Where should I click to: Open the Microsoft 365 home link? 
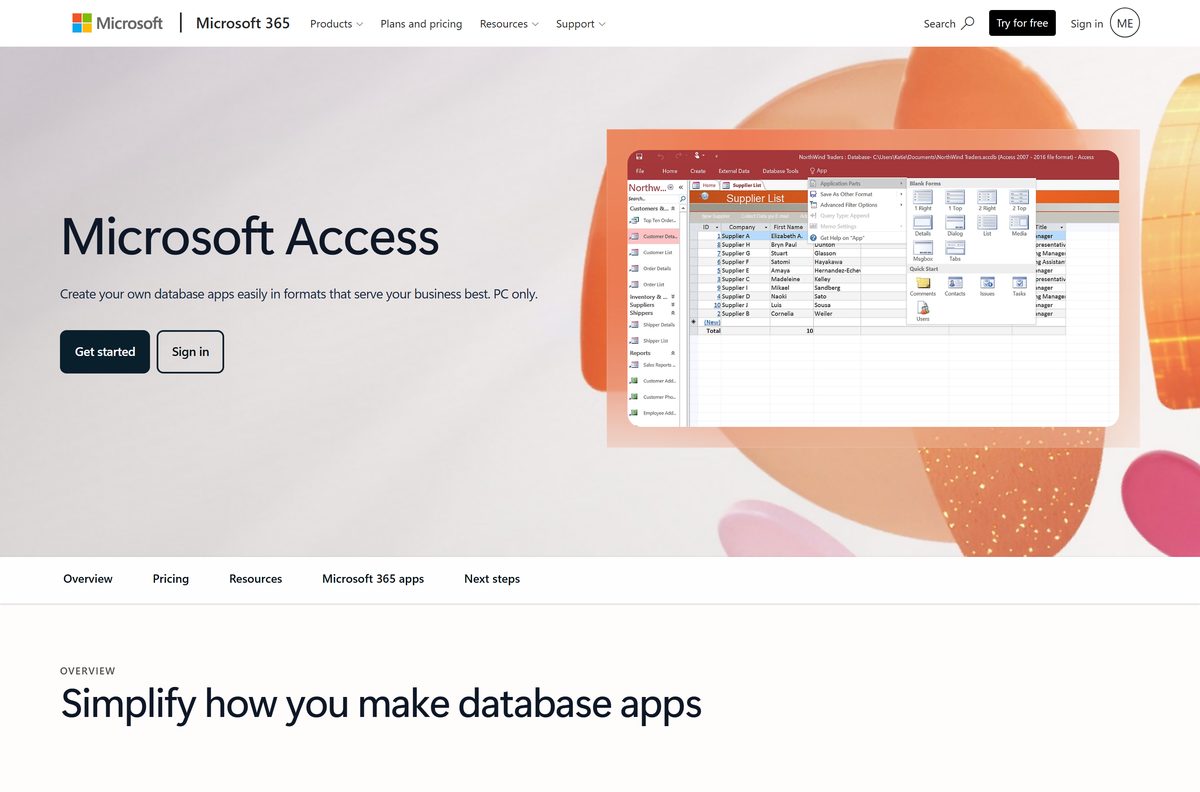click(x=243, y=23)
